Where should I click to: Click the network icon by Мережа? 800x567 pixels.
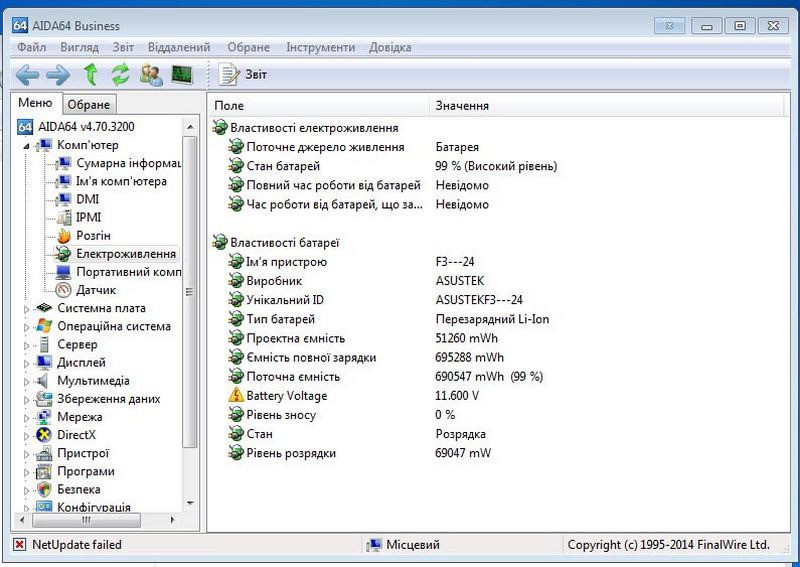pos(44,417)
